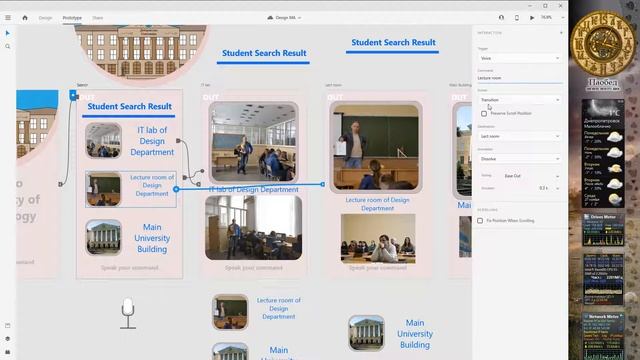This screenshot has height=360, width=640.
Task: Click the invite user profile icon
Action: coord(501,18)
